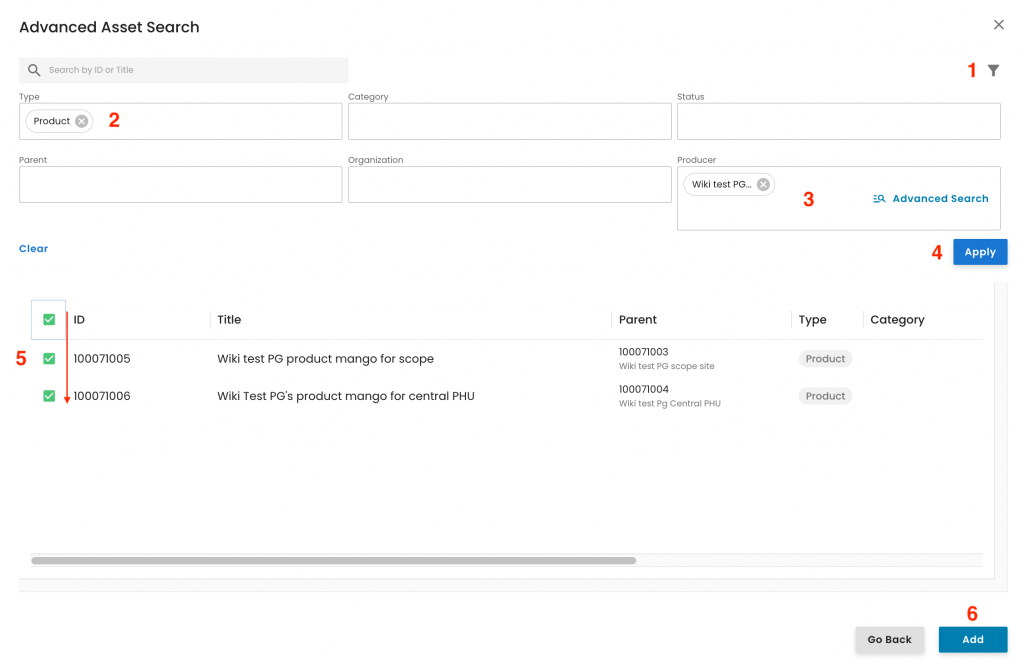The image size is (1024, 669).
Task: Remove the Wiki test PG producer chip
Action: (763, 184)
